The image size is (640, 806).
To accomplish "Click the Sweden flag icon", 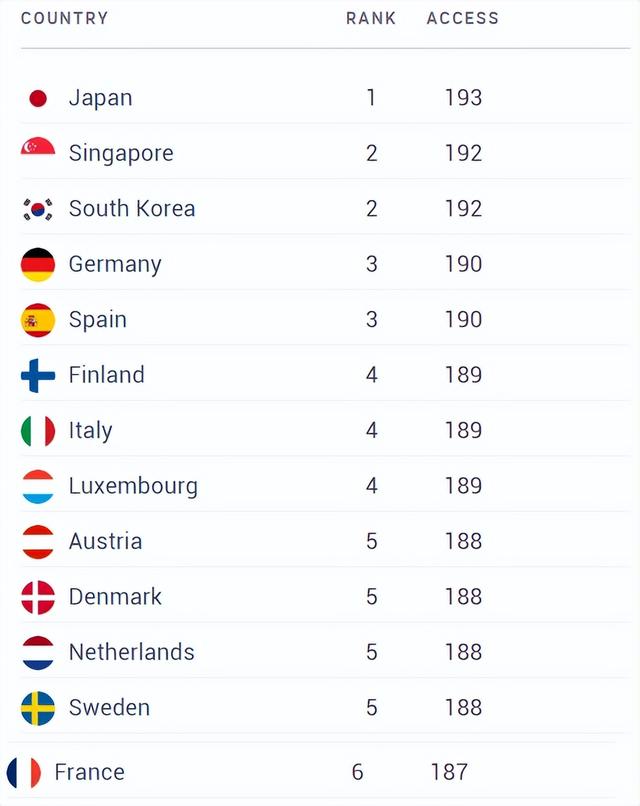I will pyautogui.click(x=38, y=708).
